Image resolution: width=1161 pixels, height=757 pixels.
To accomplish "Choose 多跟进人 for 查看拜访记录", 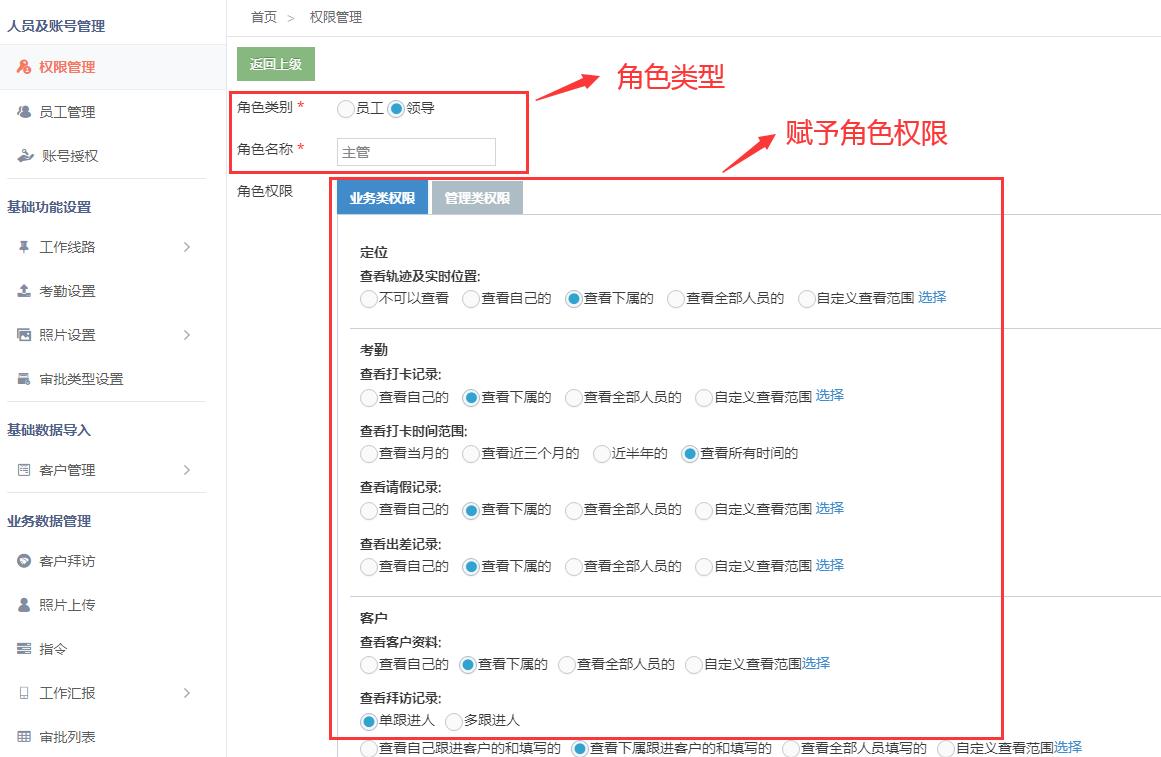I will [454, 721].
